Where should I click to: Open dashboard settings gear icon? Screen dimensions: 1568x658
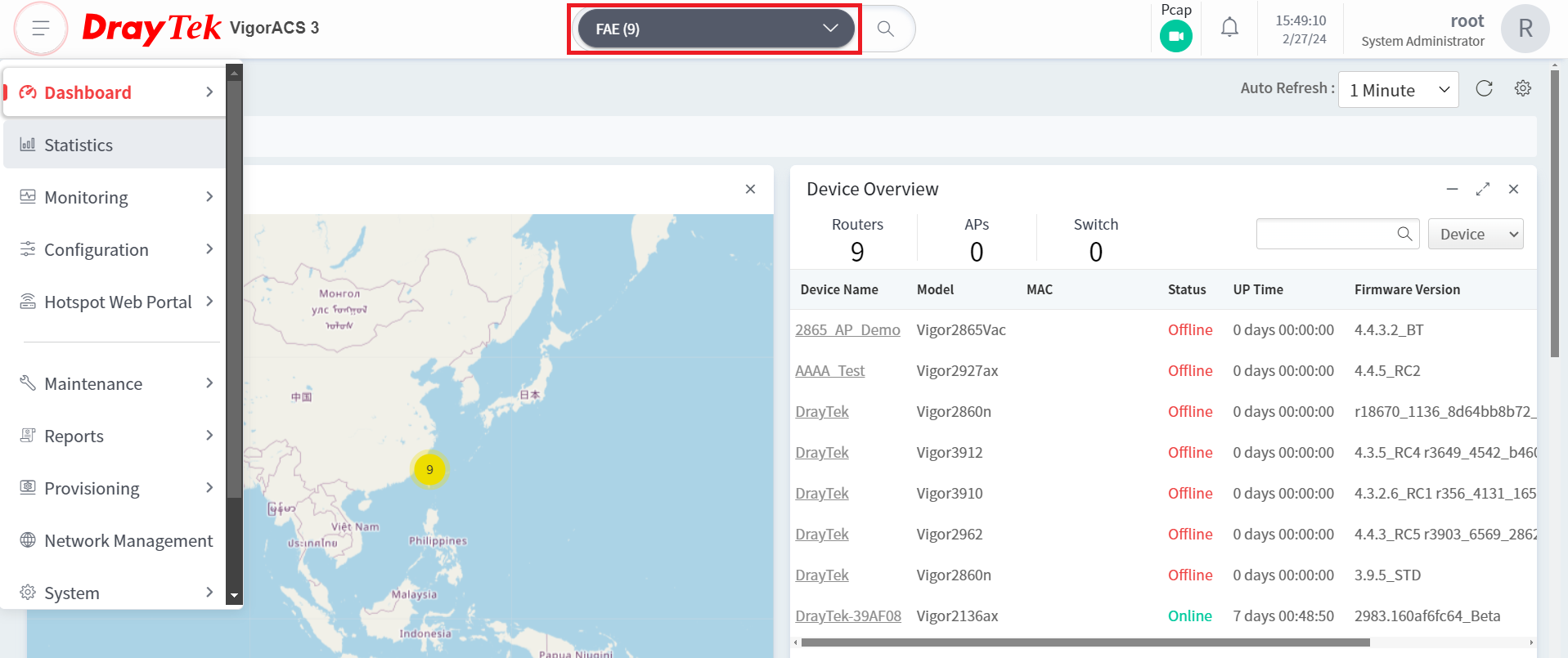click(x=1523, y=88)
